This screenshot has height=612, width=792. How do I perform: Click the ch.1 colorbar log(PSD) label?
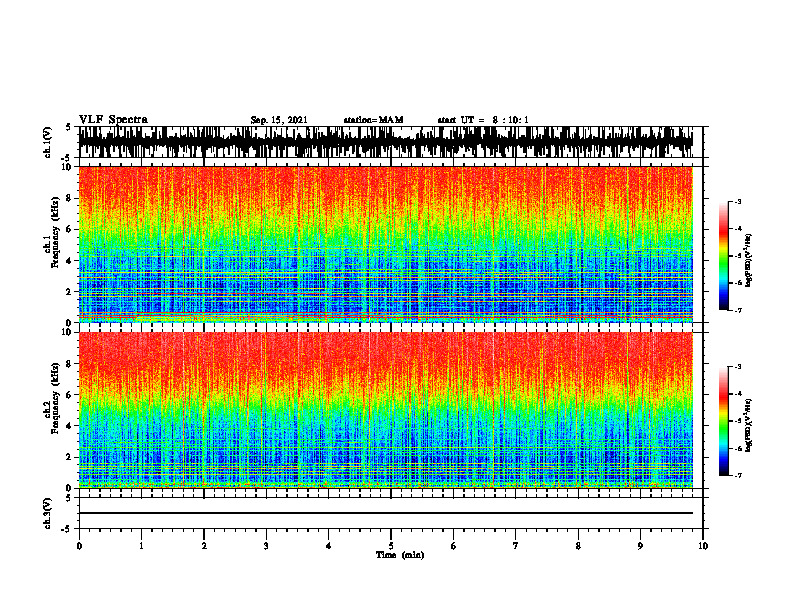click(x=748, y=261)
